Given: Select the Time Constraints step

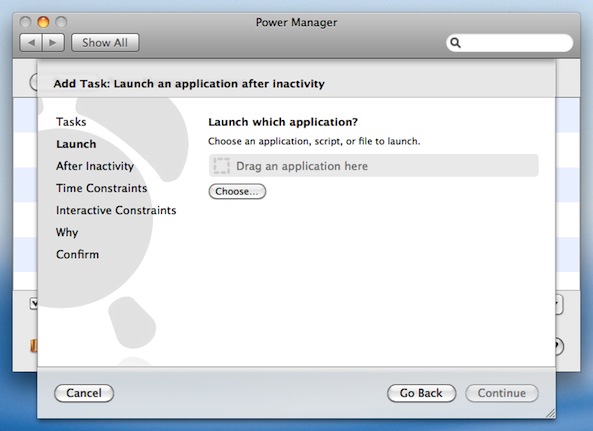Looking at the screenshot, I should tap(101, 188).
